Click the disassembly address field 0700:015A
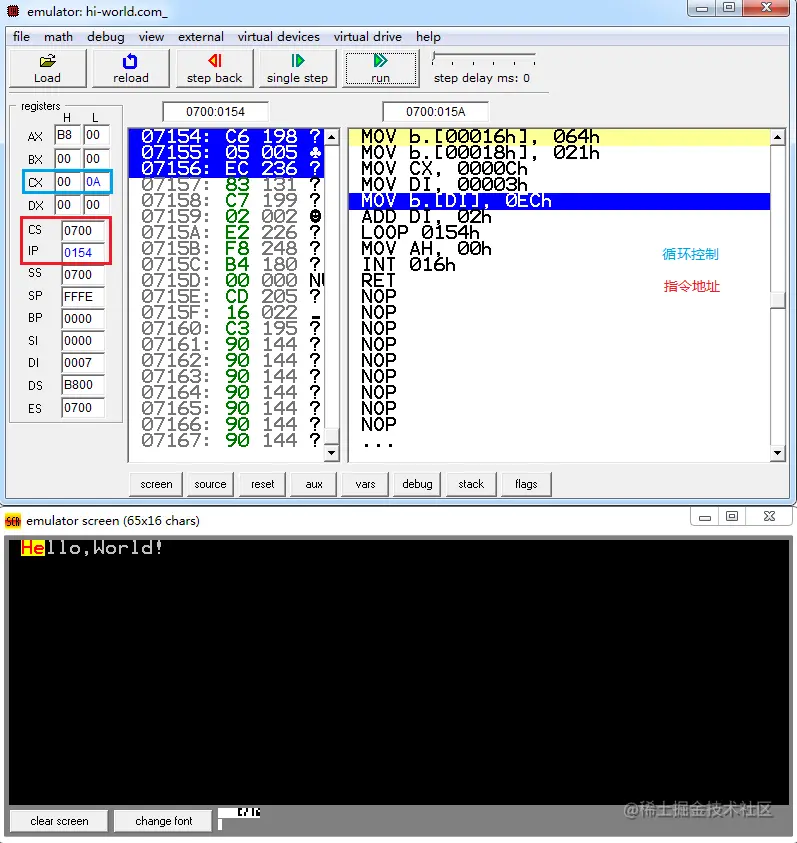The height and width of the screenshot is (843, 797). tap(435, 112)
